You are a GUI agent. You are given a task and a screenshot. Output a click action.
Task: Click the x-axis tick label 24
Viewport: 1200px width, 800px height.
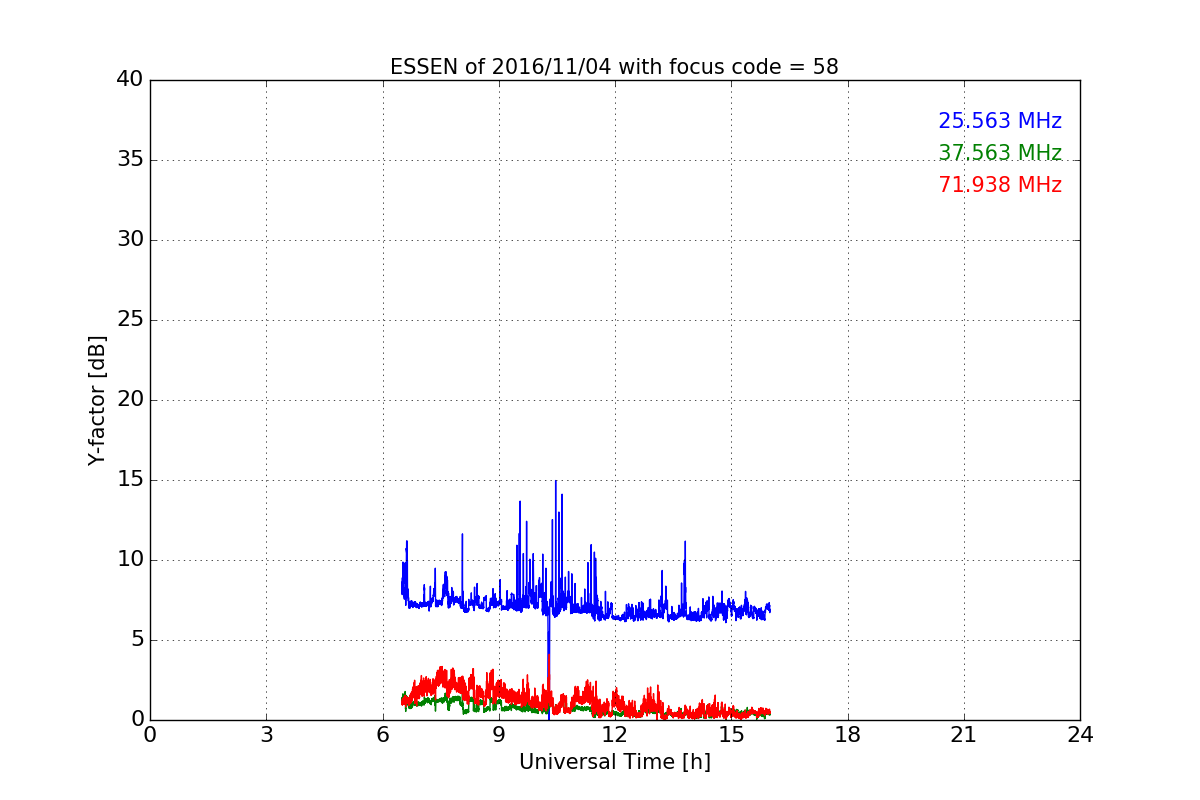tap(1079, 735)
